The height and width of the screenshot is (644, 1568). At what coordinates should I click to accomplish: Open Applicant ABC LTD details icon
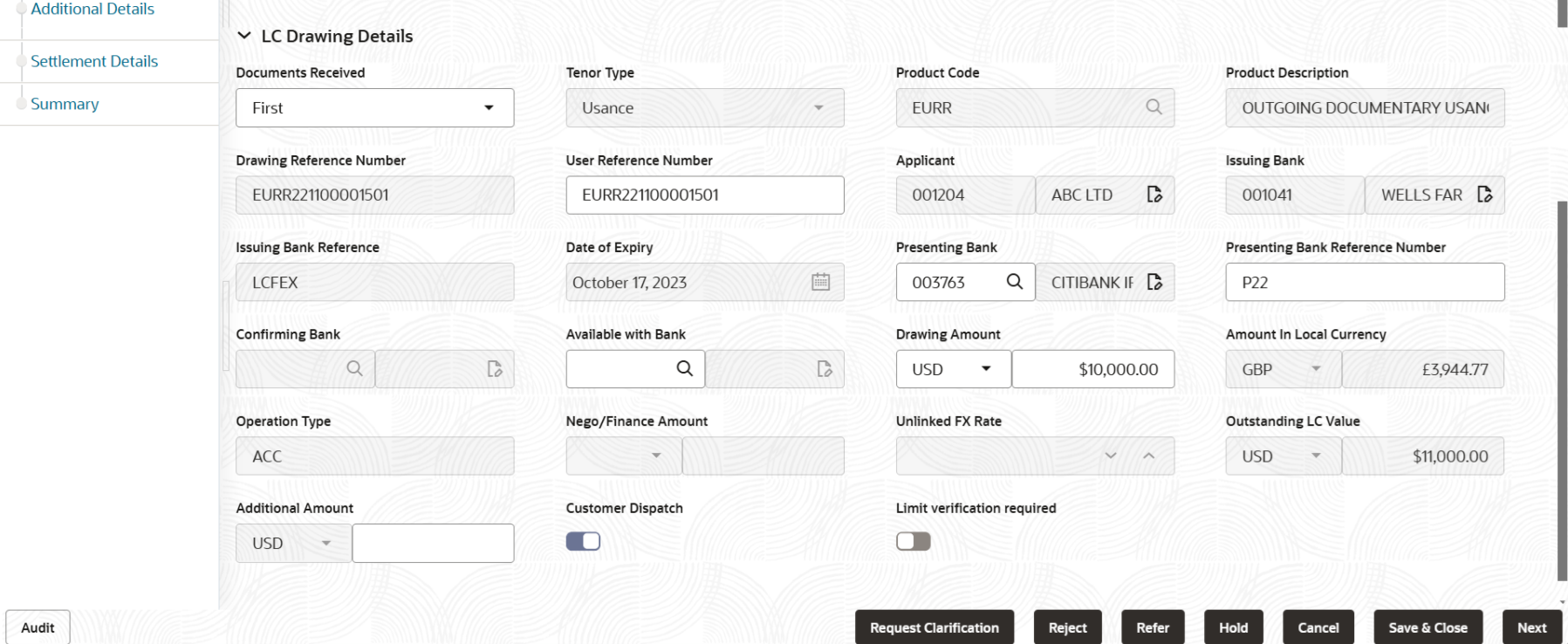click(x=1154, y=195)
